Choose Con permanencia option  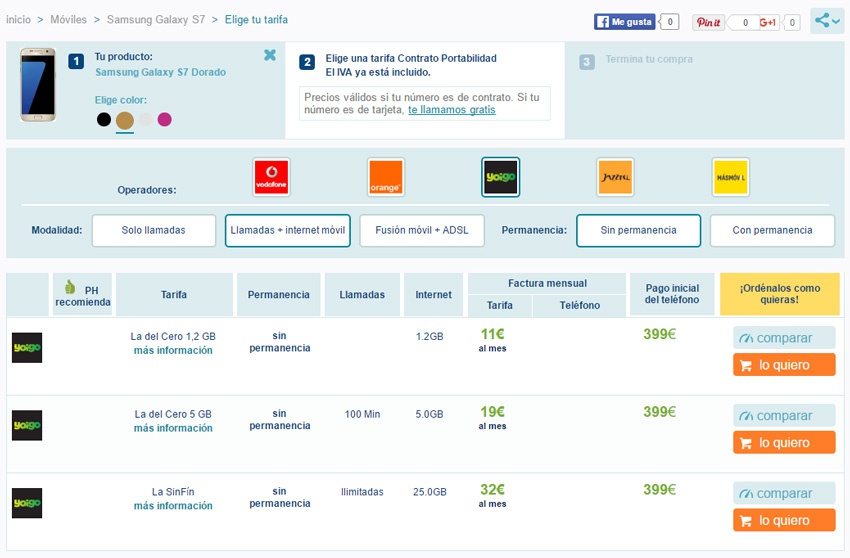[772, 230]
